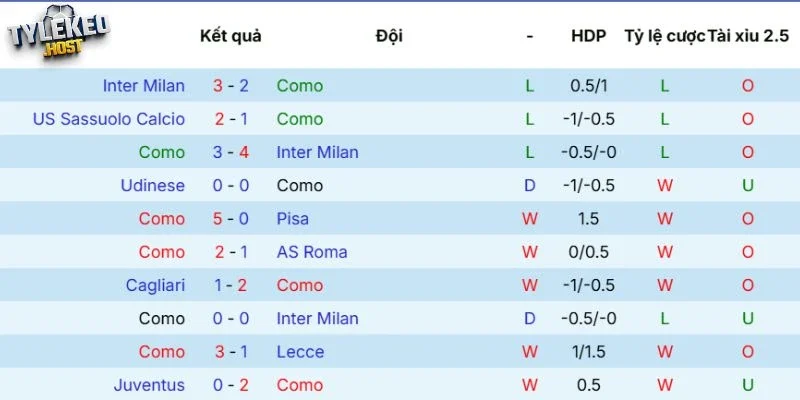Open the Pisa team link
This screenshot has width=800, height=400.
(293, 218)
